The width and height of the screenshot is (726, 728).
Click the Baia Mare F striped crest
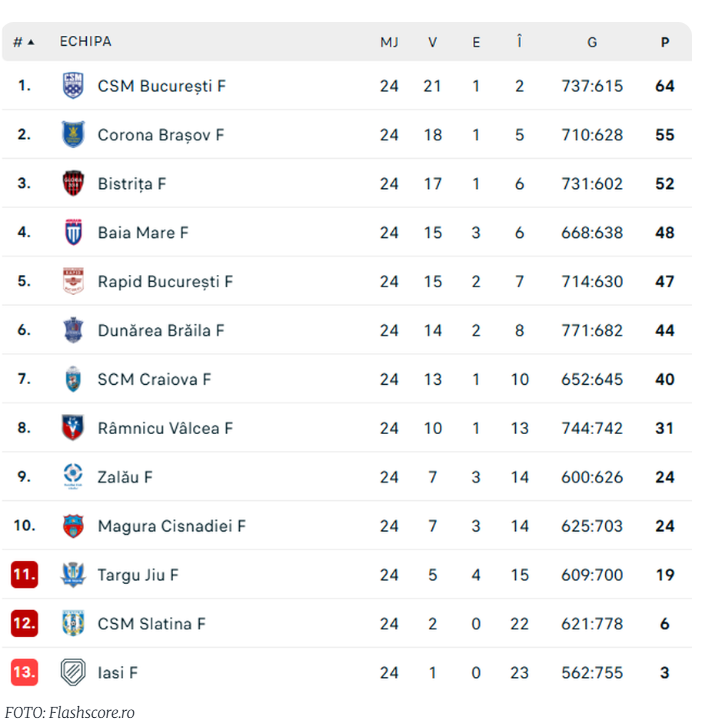[73, 232]
